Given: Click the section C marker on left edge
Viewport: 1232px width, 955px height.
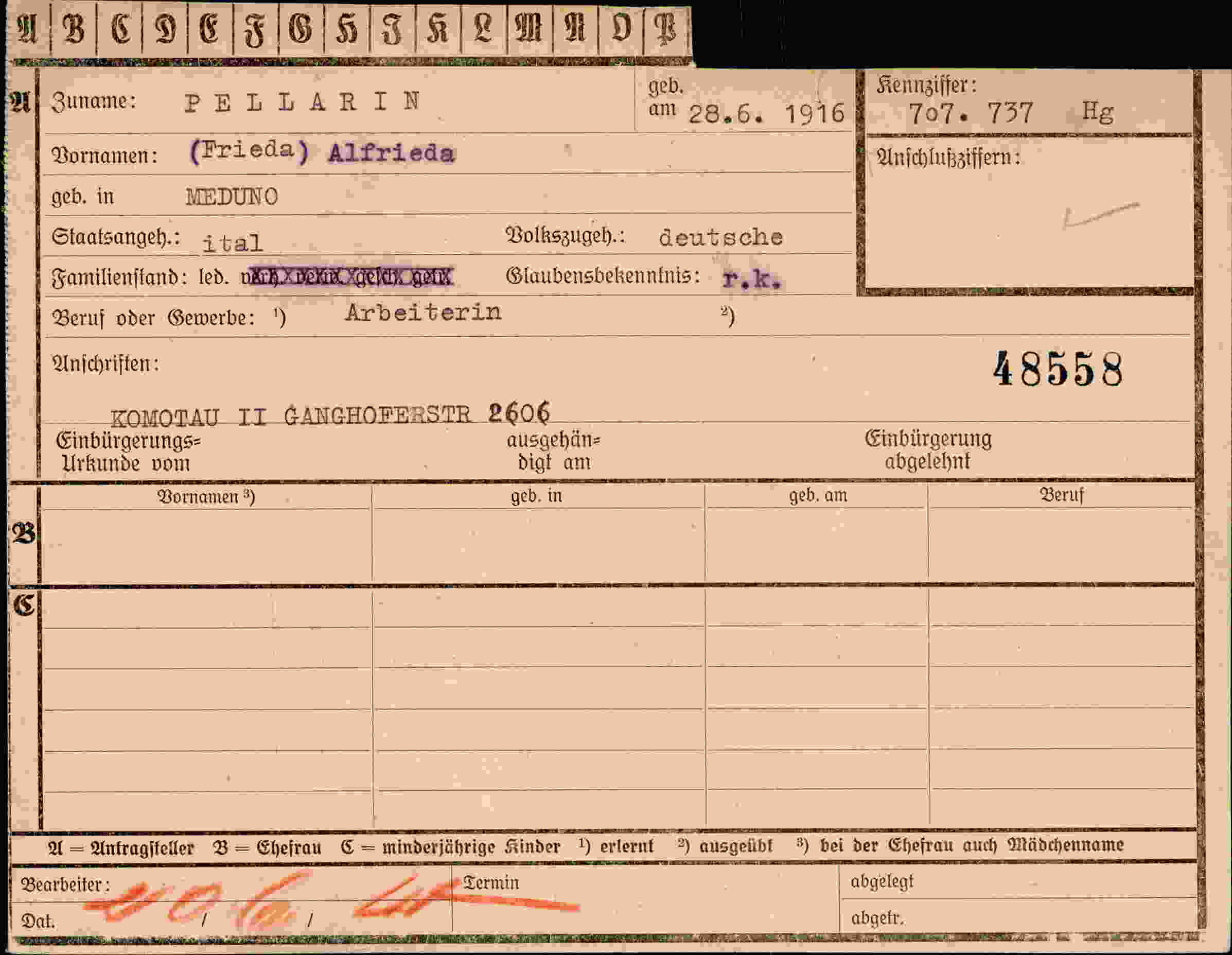Looking at the screenshot, I should pyautogui.click(x=24, y=604).
